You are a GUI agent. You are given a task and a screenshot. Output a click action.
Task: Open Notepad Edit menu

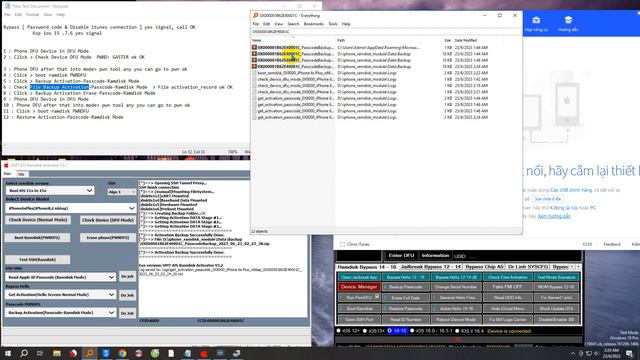[18, 15]
